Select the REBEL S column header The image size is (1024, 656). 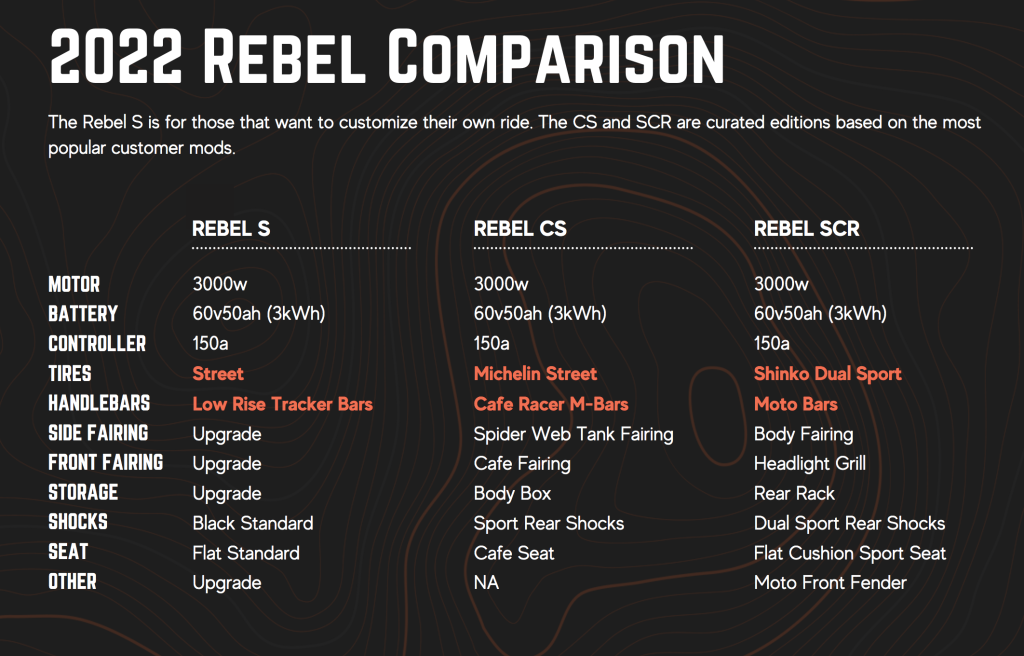231,229
